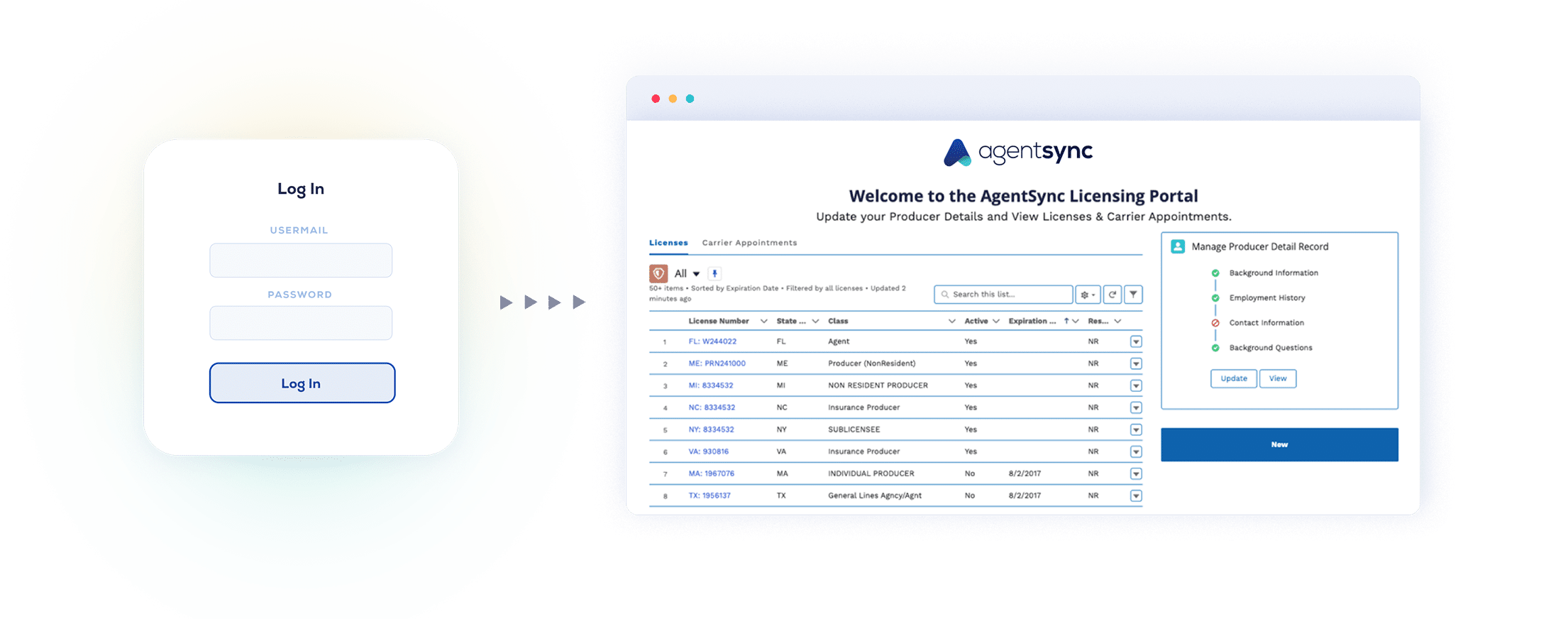Click View in Manage Producer Detail Record
1568x619 pixels.
1278,378
